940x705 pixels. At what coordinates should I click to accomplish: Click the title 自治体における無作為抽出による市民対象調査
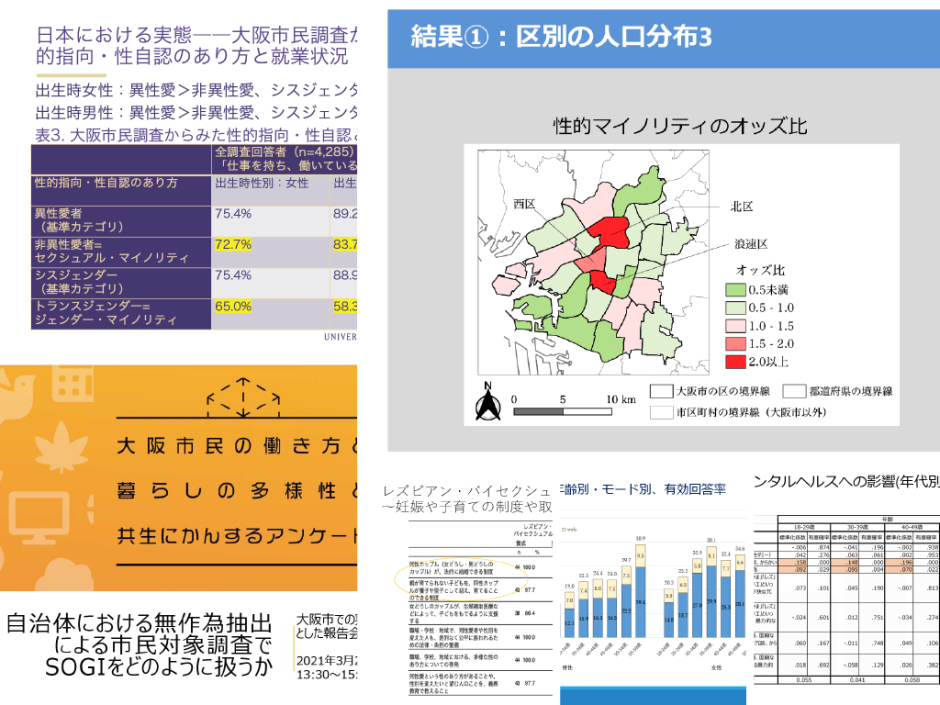tap(140, 645)
